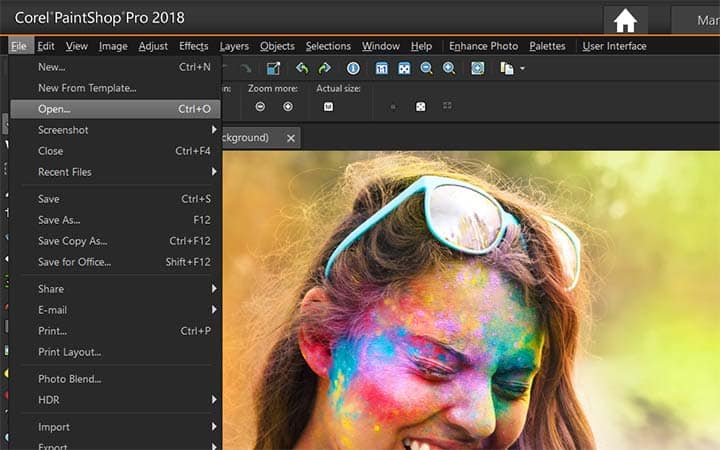
Task: Open the User Interface menu
Action: tap(614, 46)
